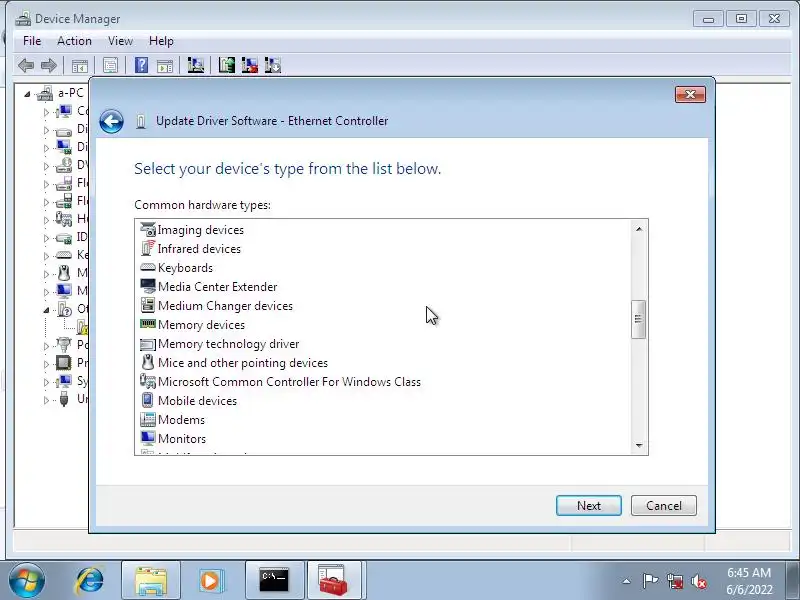Open the Help menu

tap(161, 41)
